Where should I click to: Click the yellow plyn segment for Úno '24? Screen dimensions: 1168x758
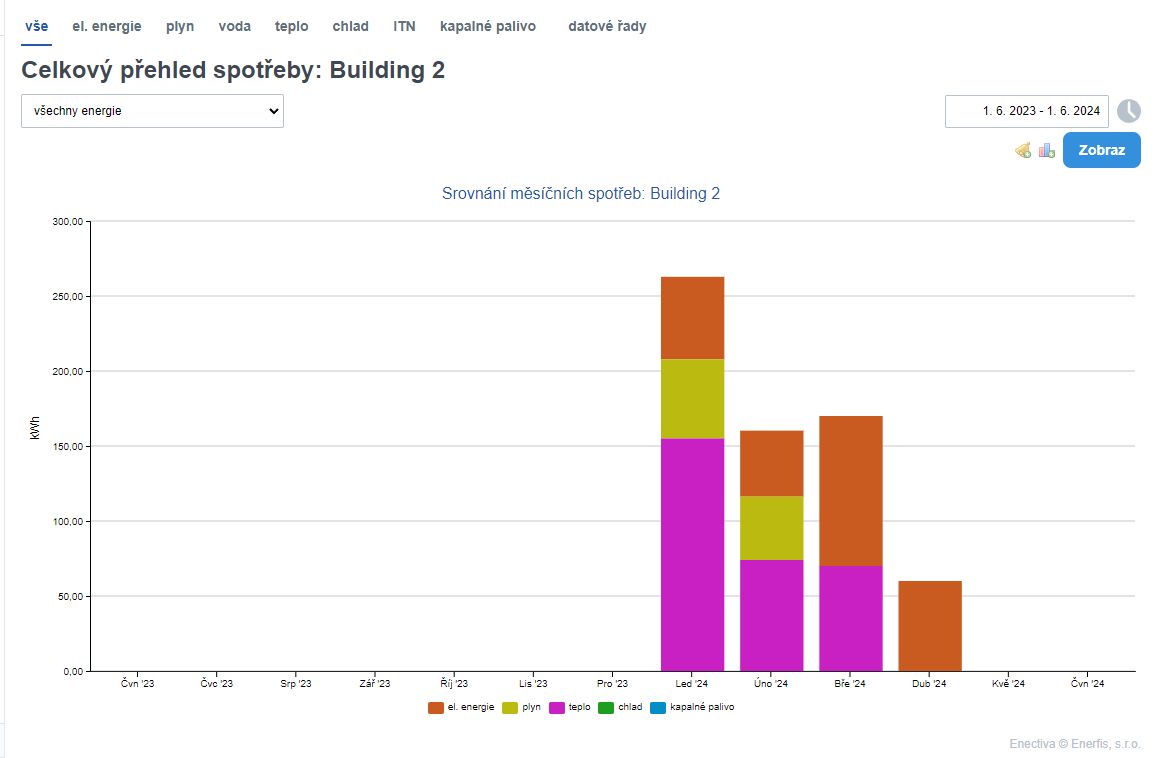click(771, 528)
